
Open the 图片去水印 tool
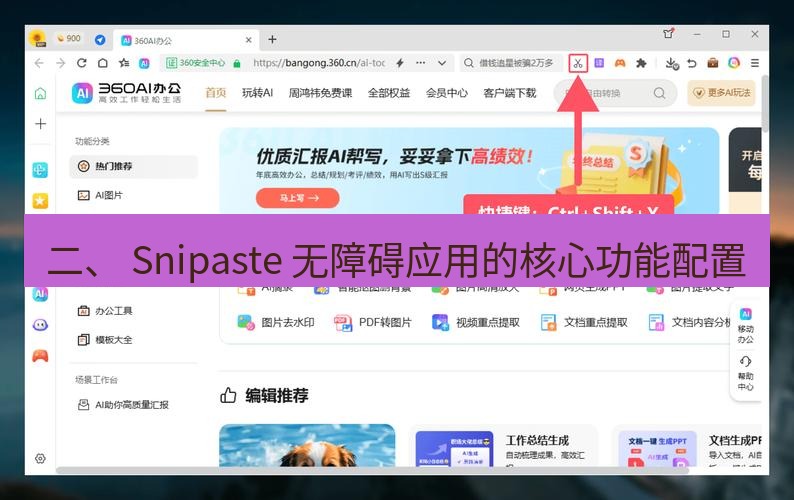point(276,322)
